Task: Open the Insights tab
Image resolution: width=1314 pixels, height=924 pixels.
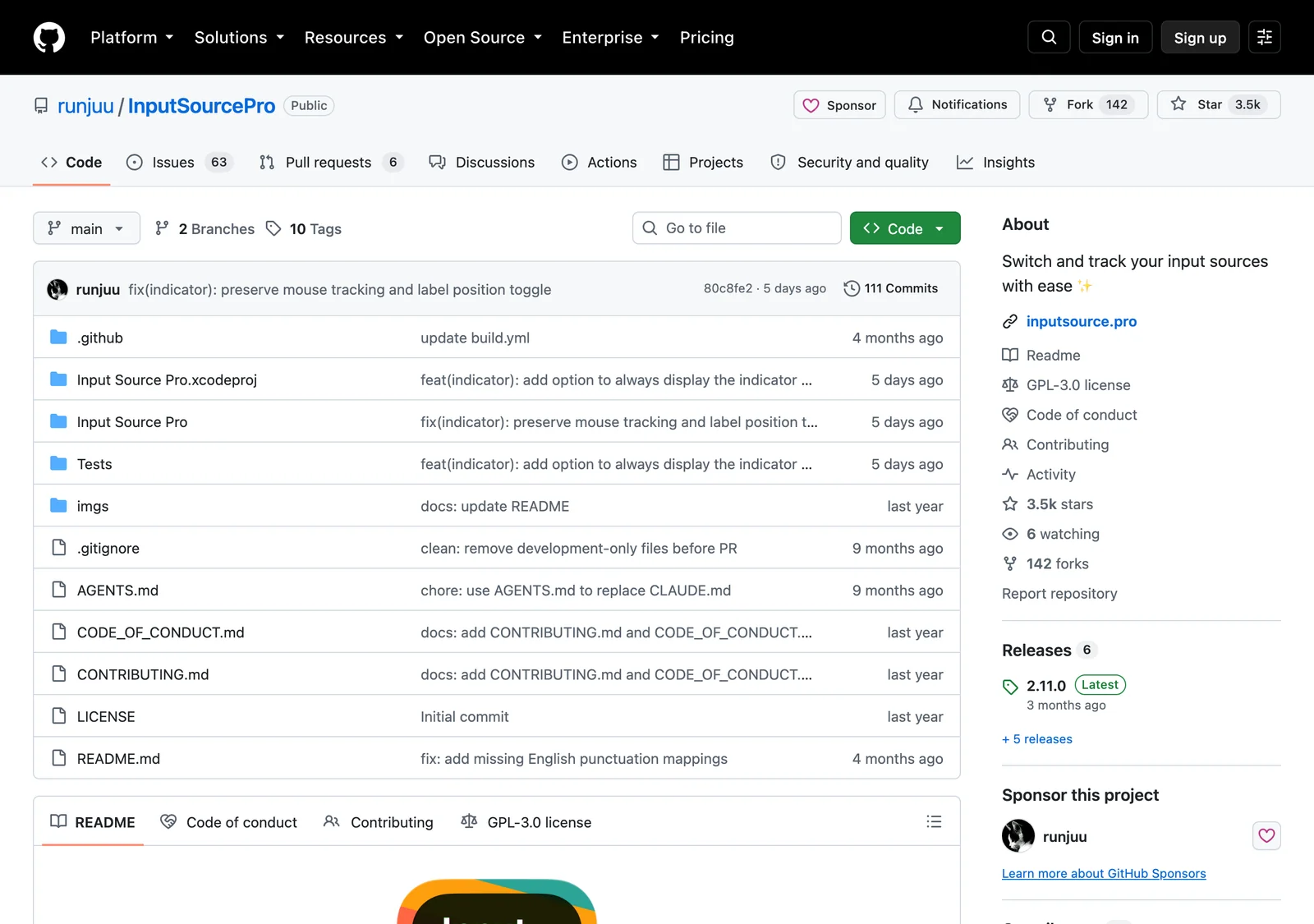Action: pos(996,163)
